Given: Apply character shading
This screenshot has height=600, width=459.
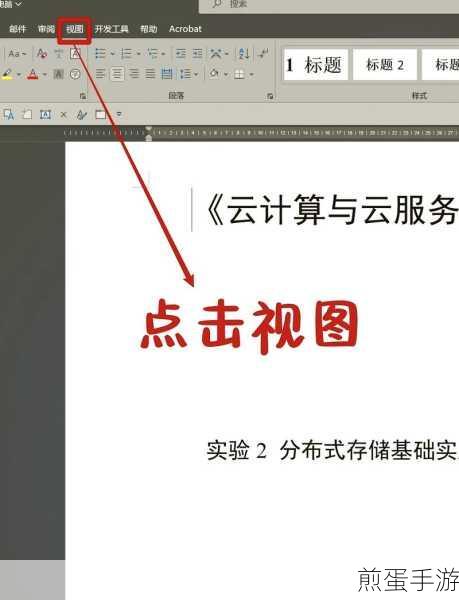Looking at the screenshot, I should [x=59, y=74].
